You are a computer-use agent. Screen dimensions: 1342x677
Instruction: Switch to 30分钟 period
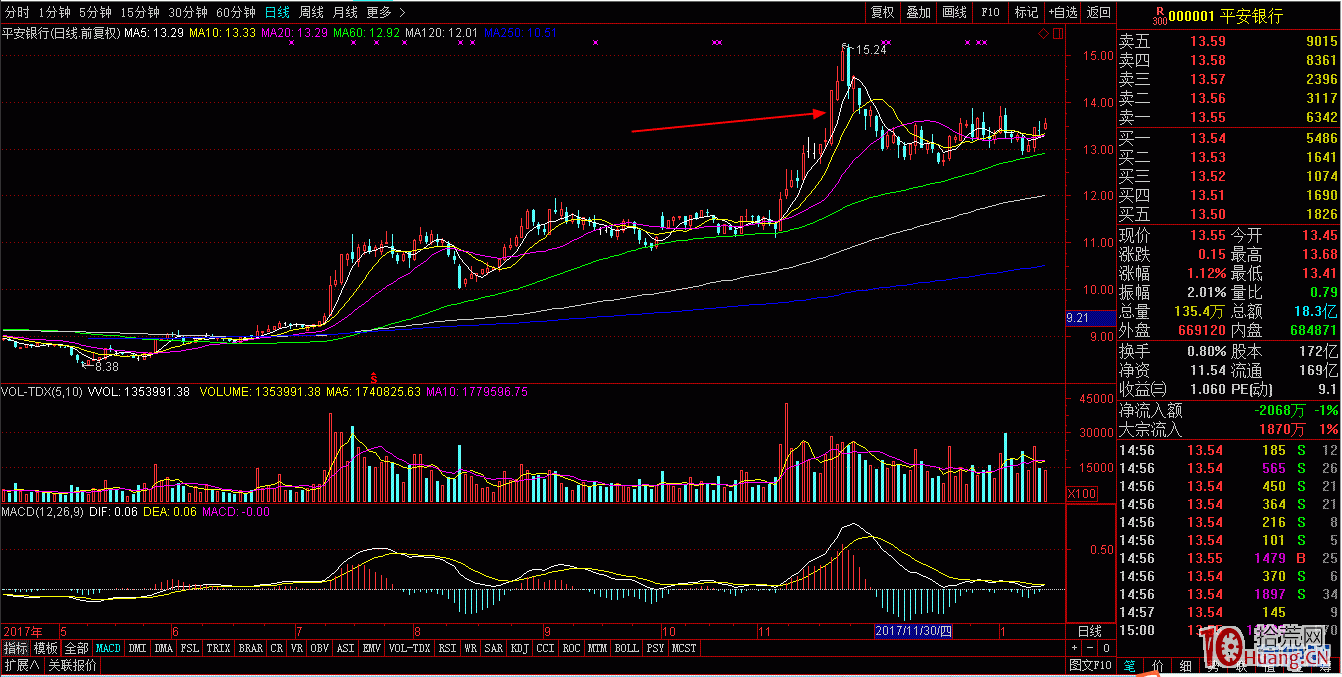coord(187,12)
